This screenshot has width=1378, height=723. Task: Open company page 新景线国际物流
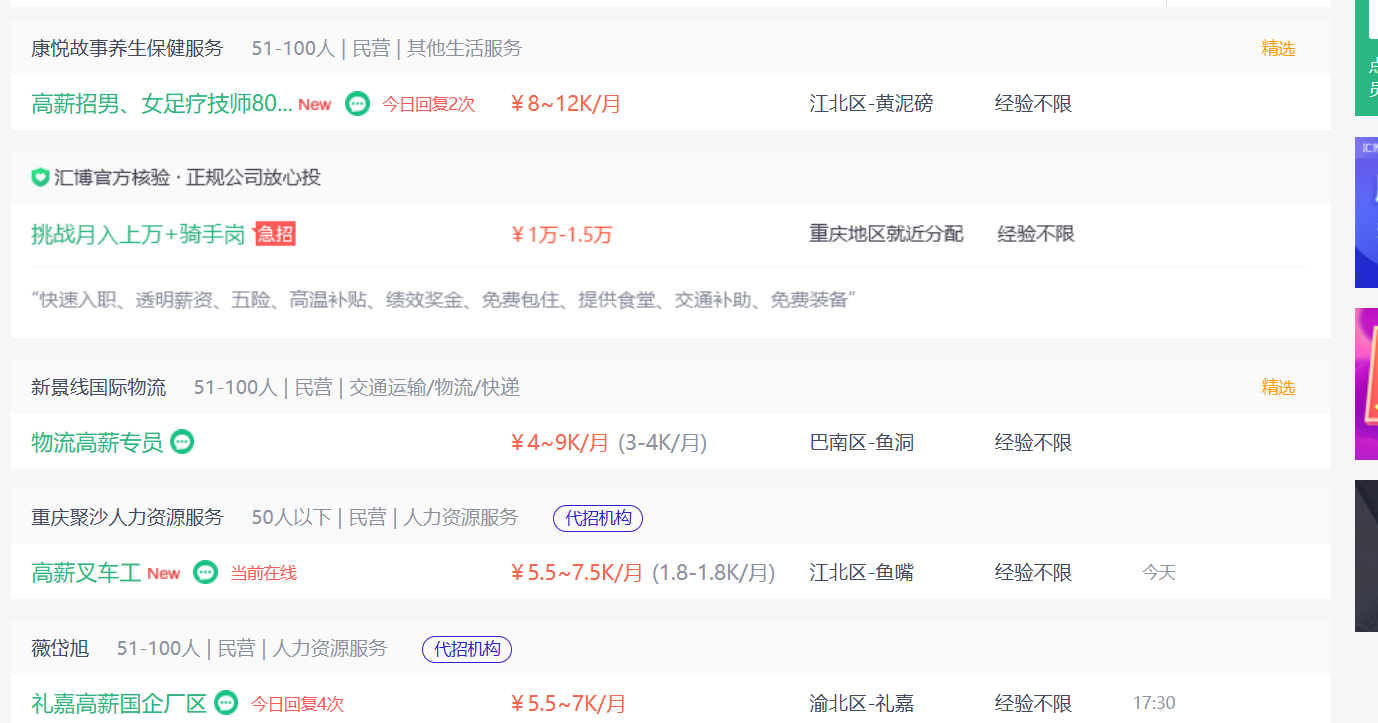click(99, 387)
